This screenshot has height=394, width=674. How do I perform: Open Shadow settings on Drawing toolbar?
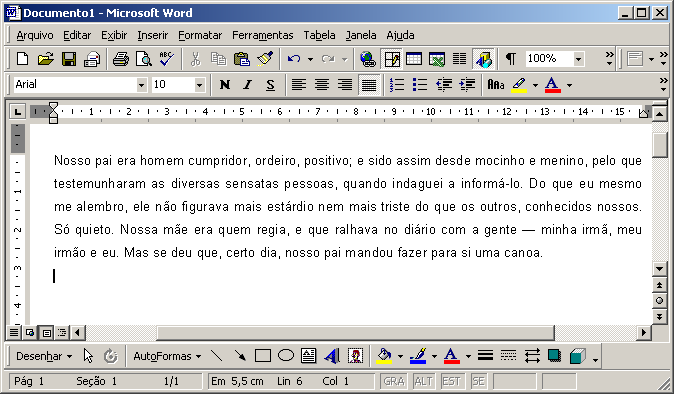coord(555,356)
